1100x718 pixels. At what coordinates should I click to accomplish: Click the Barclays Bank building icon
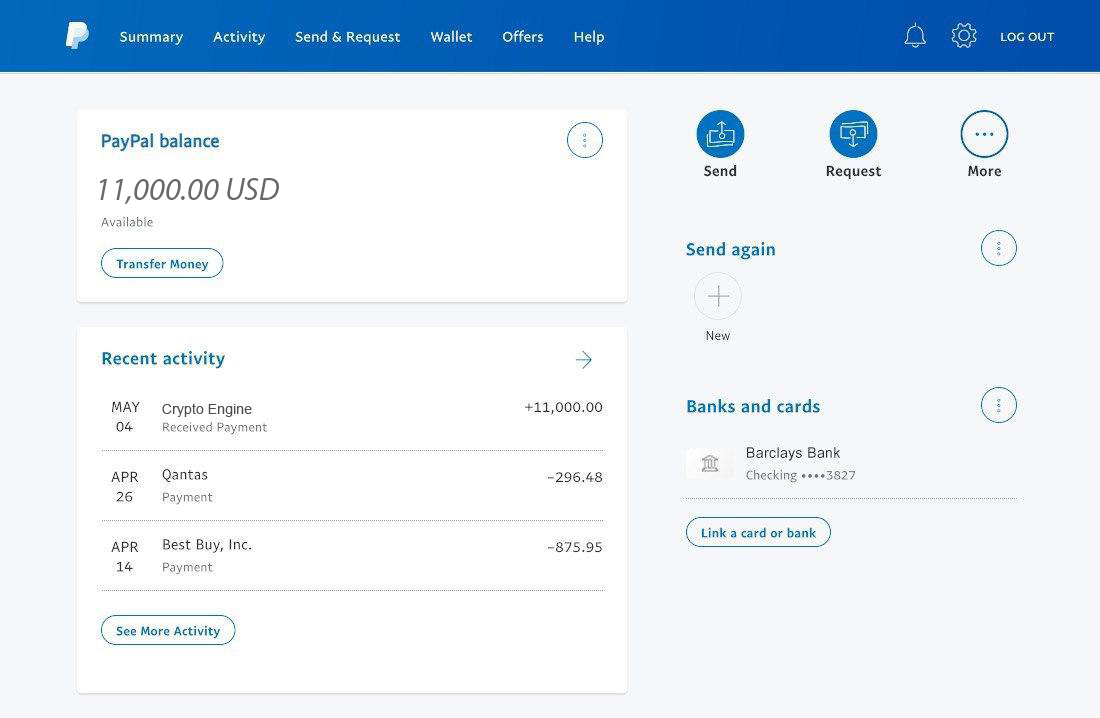pyautogui.click(x=710, y=463)
